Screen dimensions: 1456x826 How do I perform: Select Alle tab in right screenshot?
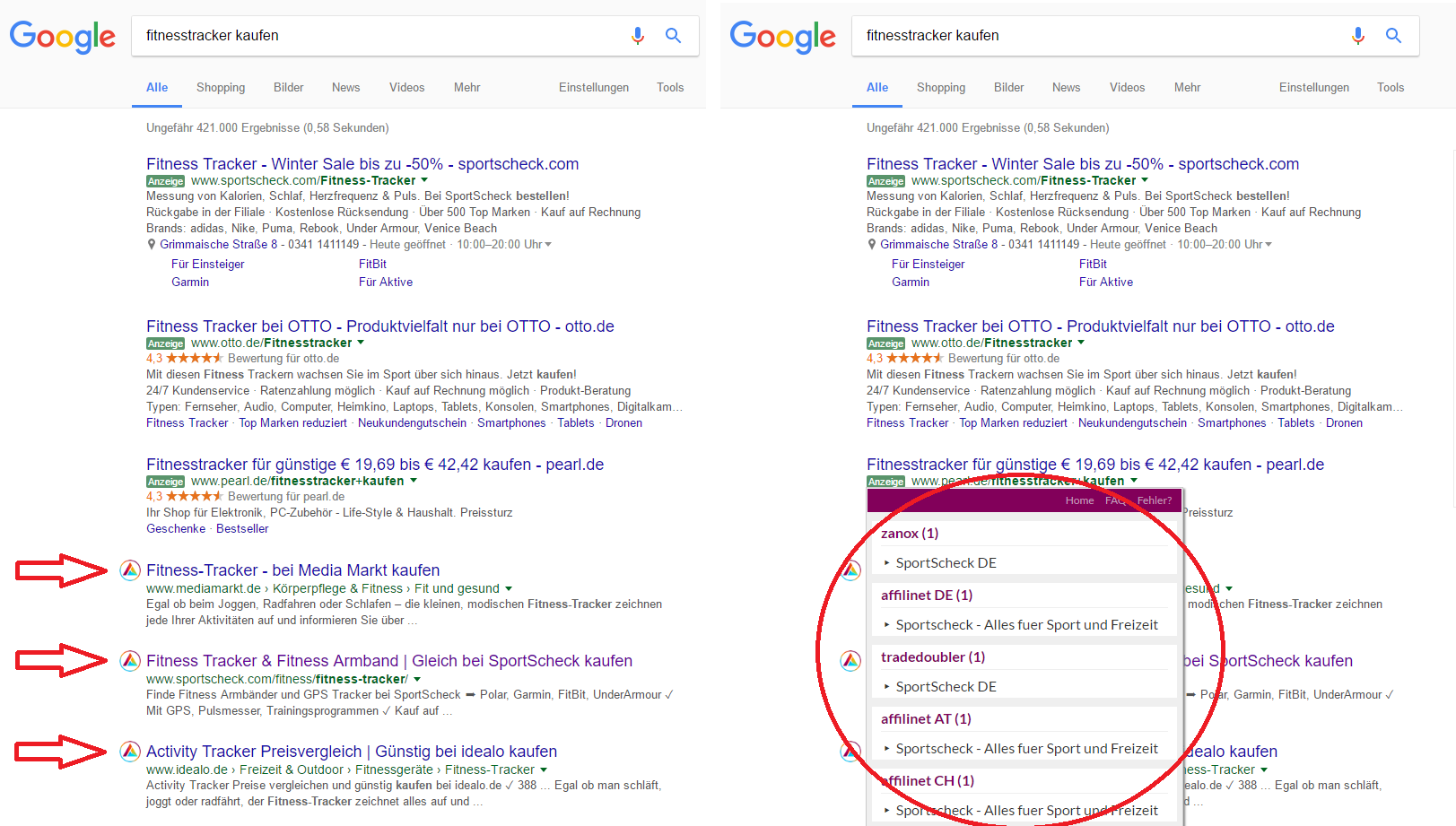pos(877,87)
